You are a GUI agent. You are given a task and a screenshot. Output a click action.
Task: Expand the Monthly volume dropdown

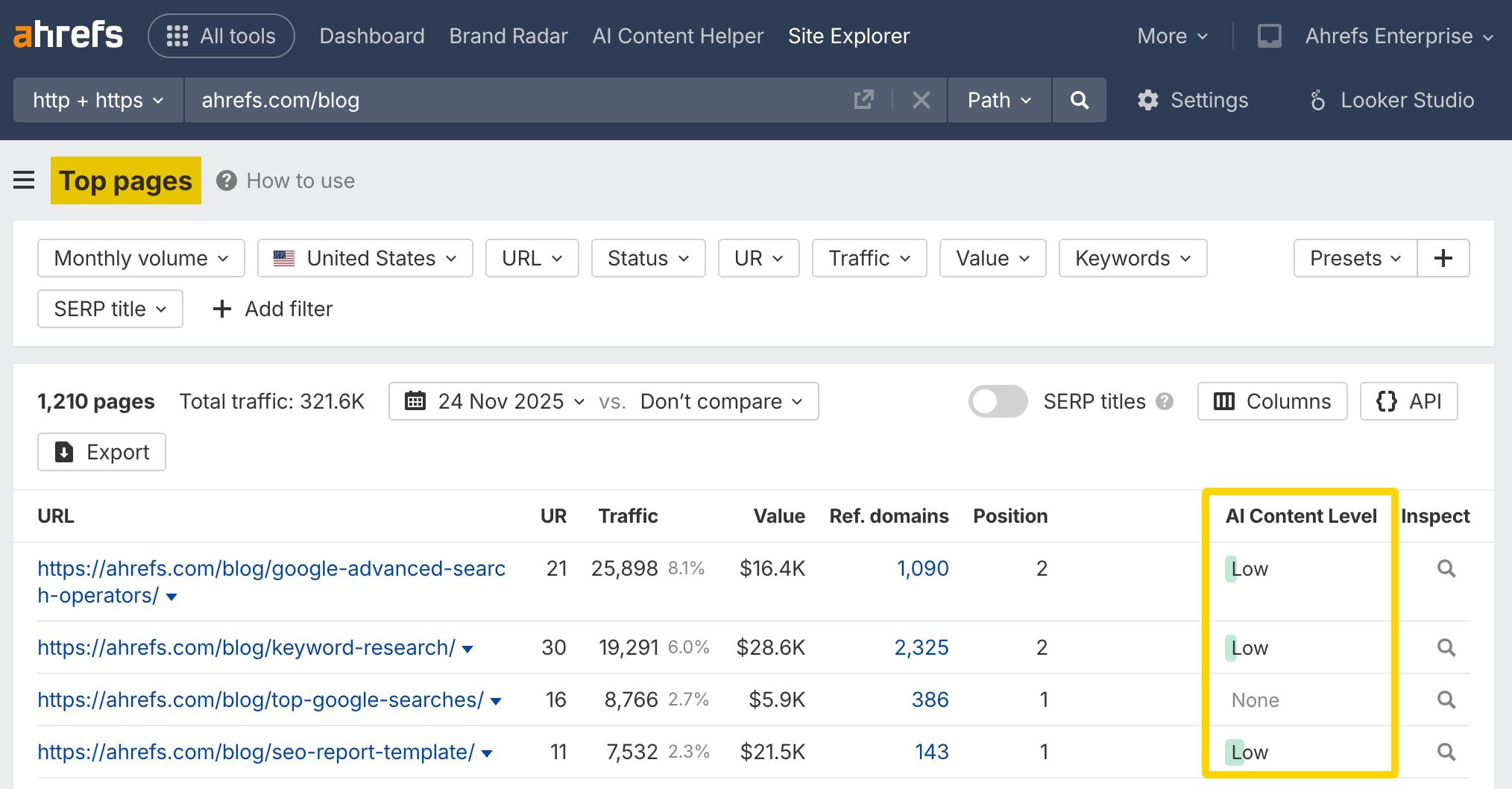click(141, 258)
